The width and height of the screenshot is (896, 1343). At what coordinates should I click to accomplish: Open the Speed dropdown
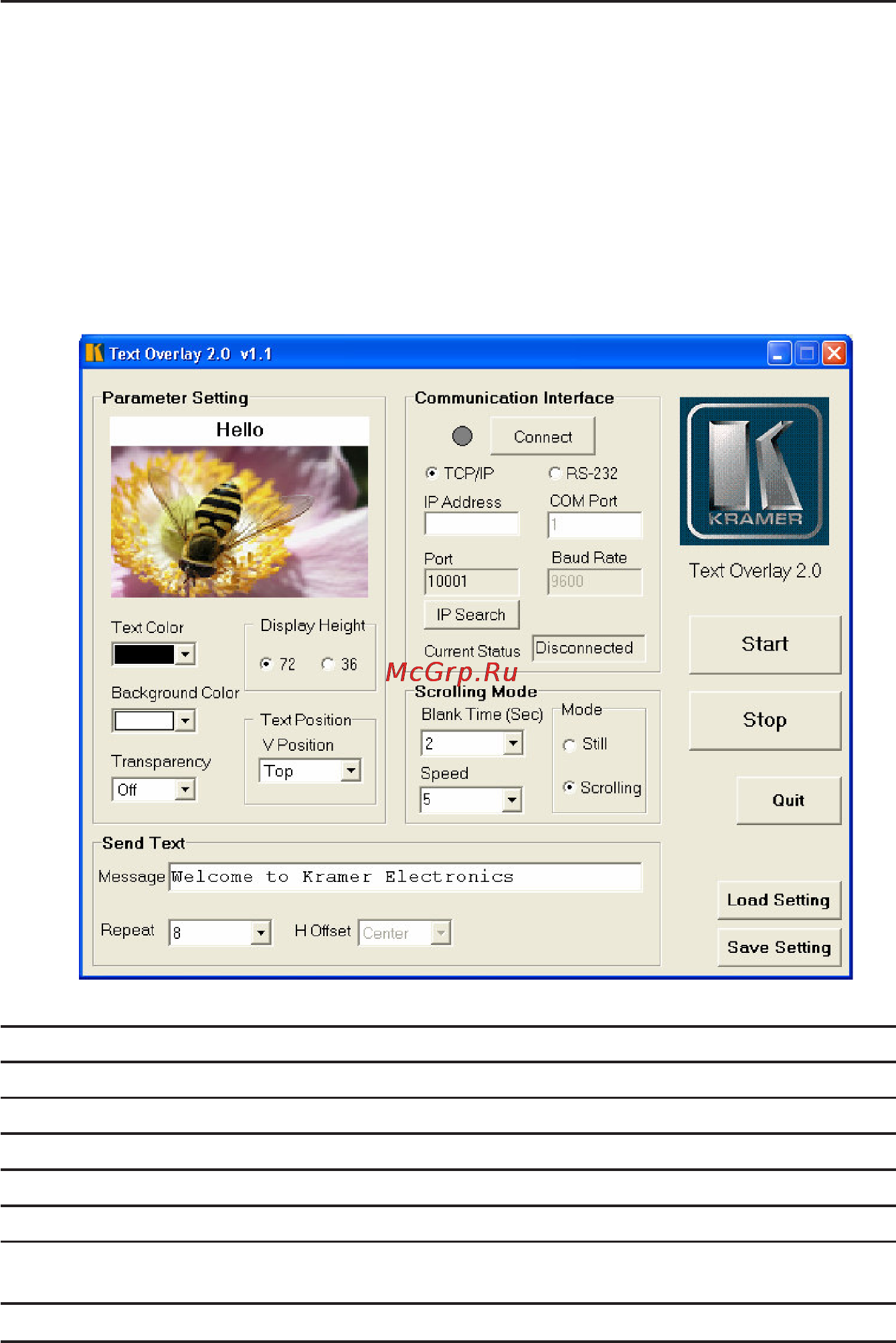click(512, 799)
